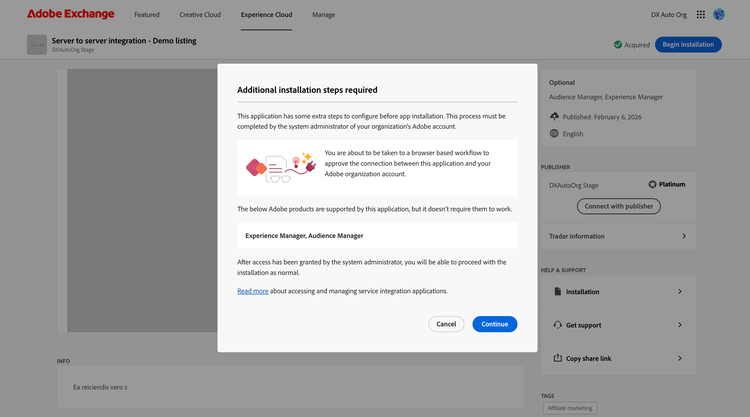This screenshot has width=750, height=417.
Task: Click the Experience Manager, Audience Manager box
Action: [x=377, y=235]
